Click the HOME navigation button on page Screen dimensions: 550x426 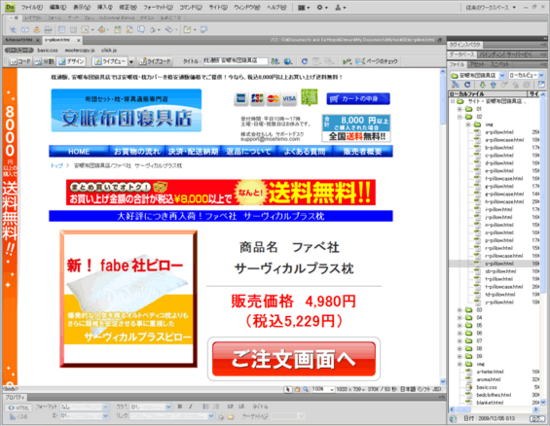point(79,152)
